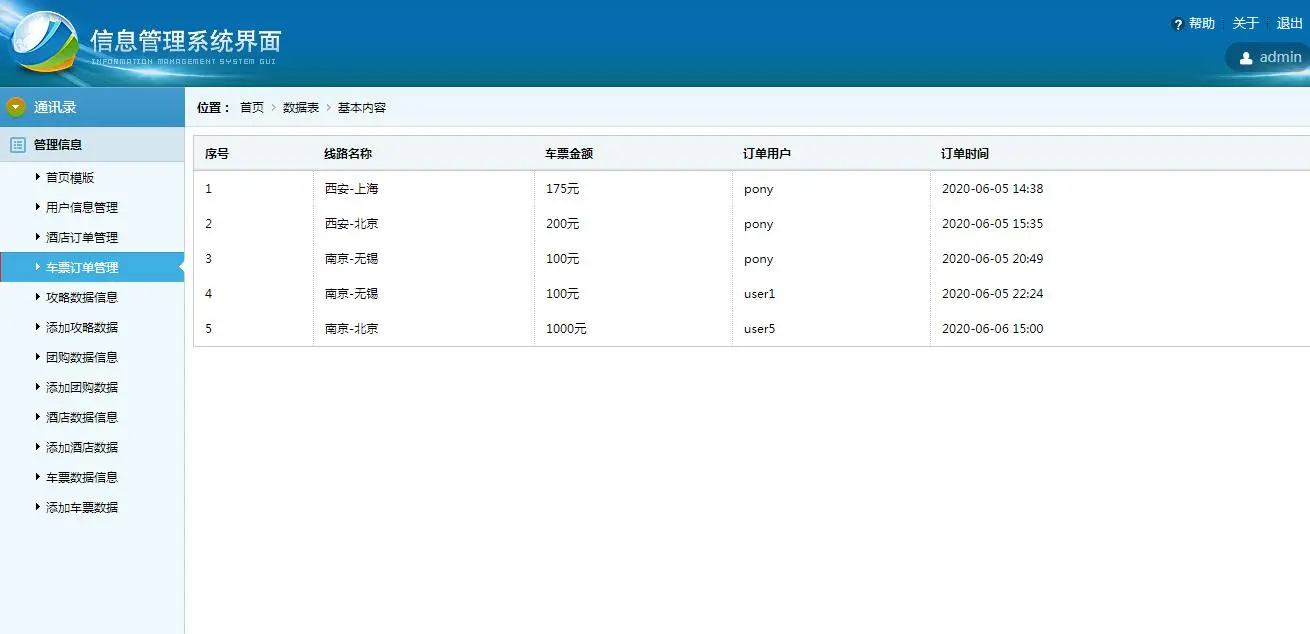Collapse 通讯录 with the round arrow icon

click(x=16, y=107)
